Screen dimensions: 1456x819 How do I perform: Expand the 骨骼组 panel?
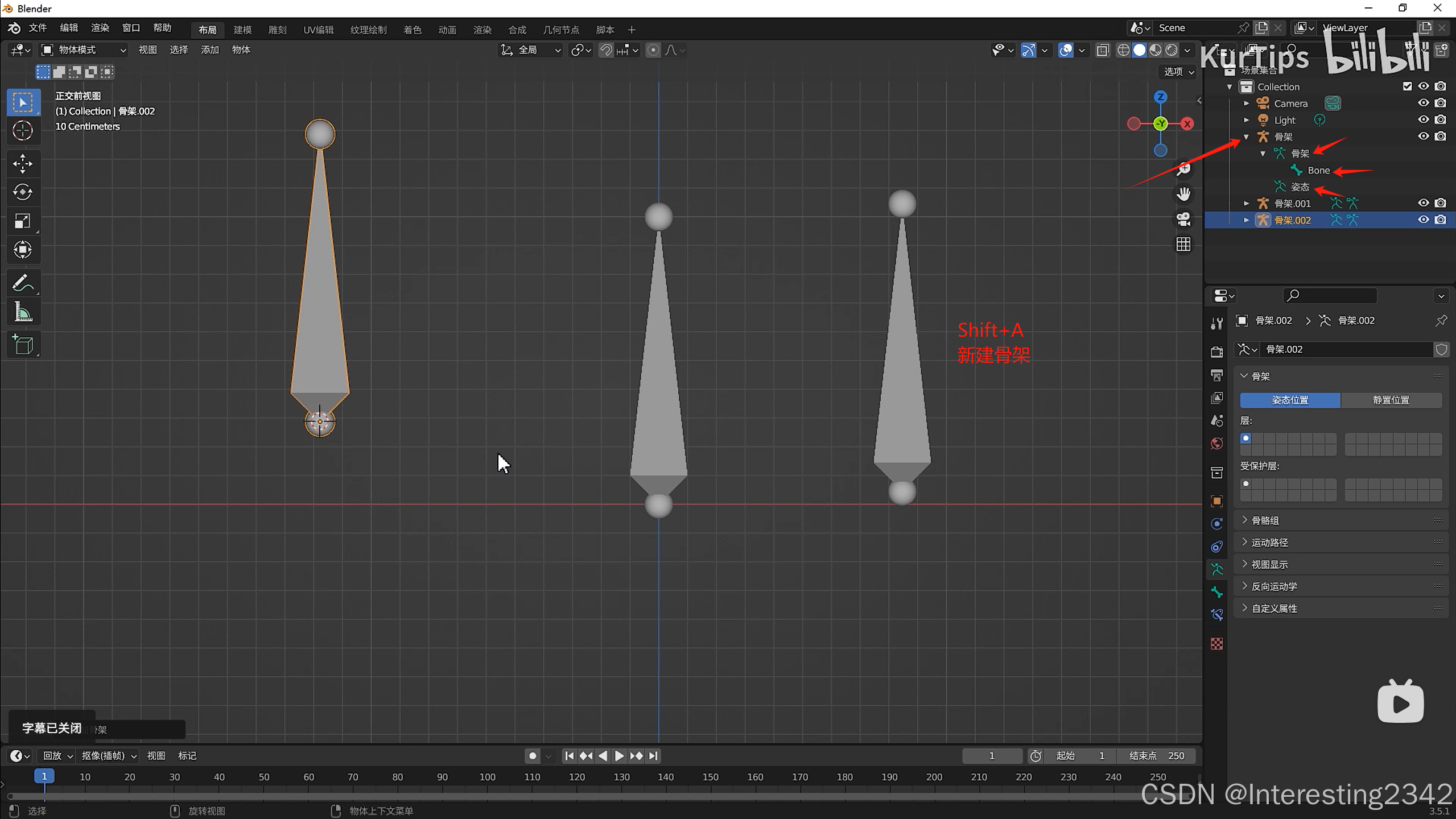1265,520
